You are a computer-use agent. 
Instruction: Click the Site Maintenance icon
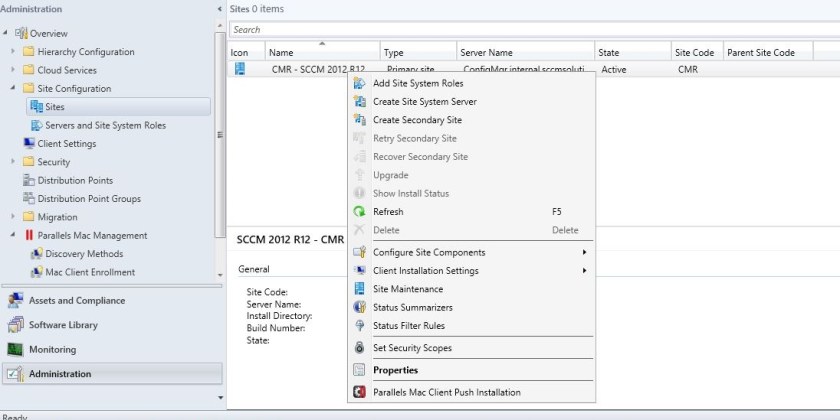(360, 289)
